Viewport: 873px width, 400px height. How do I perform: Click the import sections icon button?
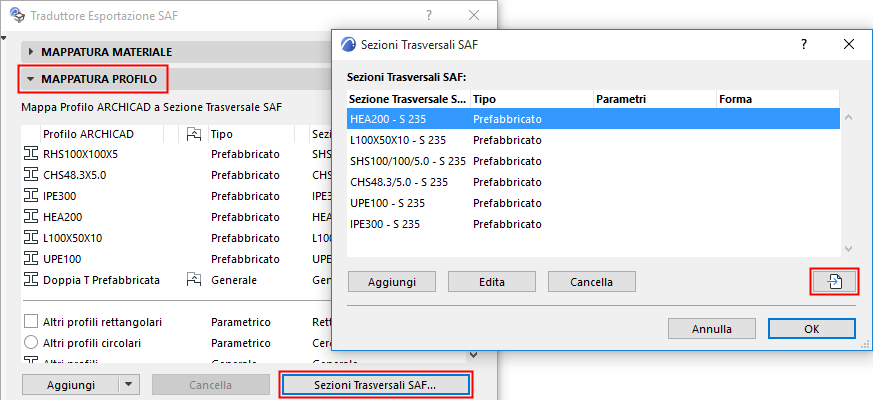(x=833, y=282)
